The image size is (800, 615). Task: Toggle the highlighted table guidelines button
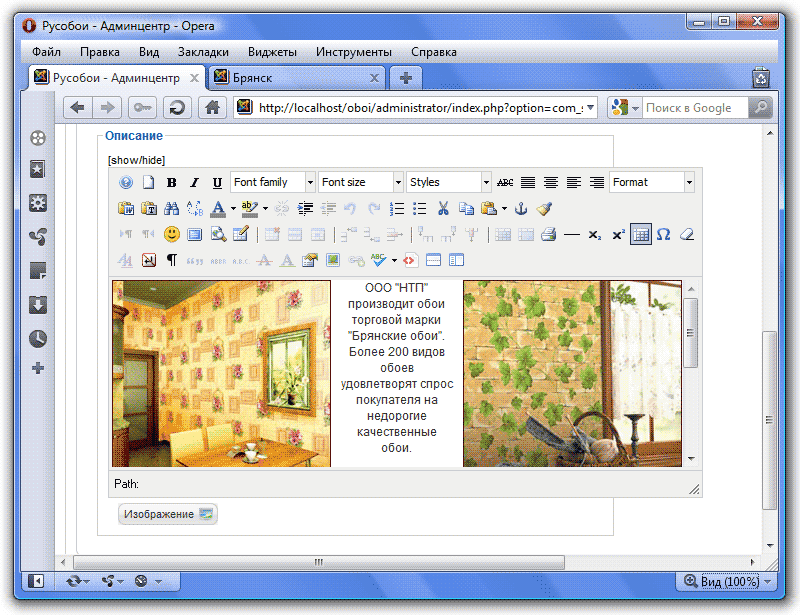tap(641, 235)
